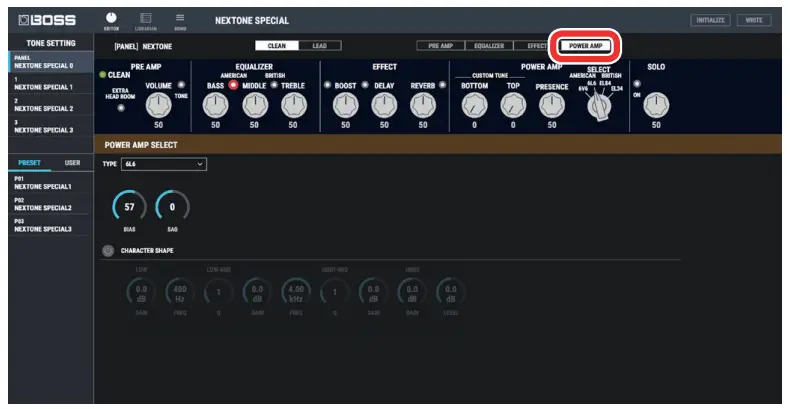This screenshot has height=409, width=790.
Task: Click the custom tune TOP knob
Action: tap(513, 106)
